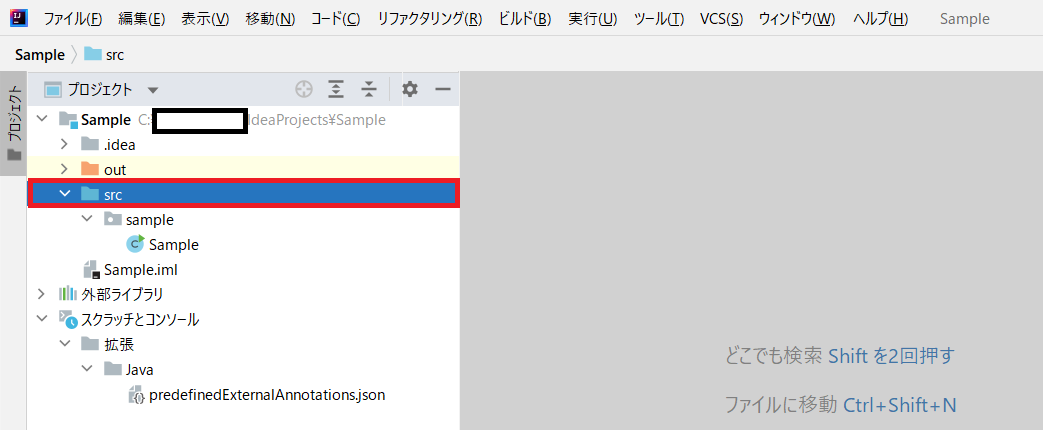Viewport: 1043px width, 430px height.
Task: Select the Sample.iml file
Action: click(x=243, y=270)
